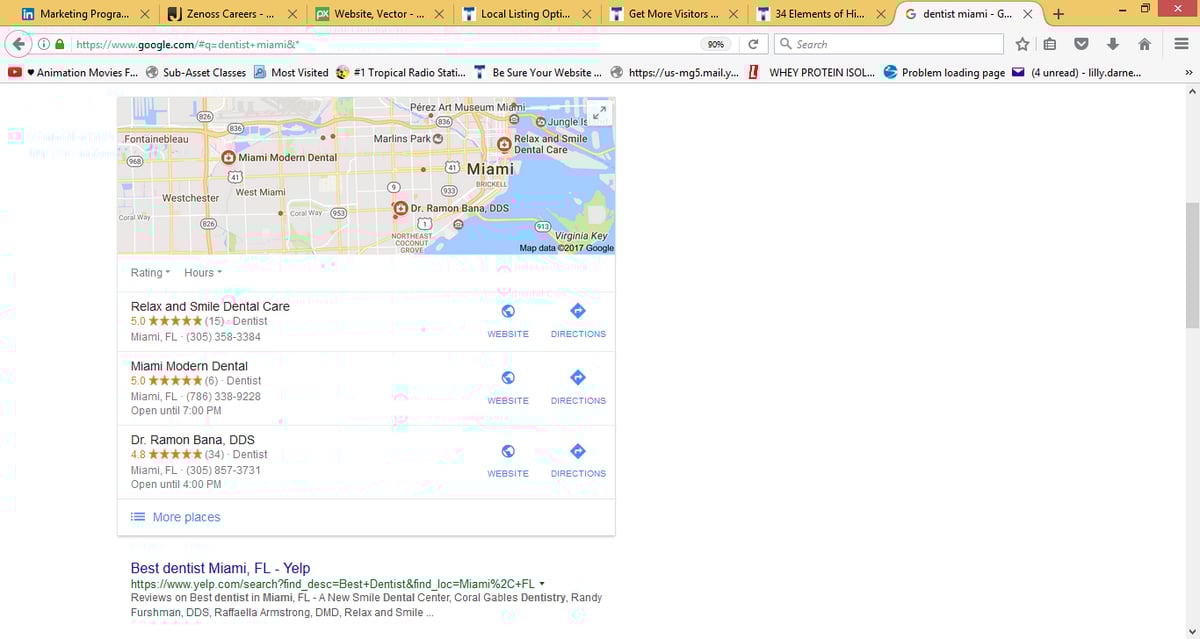Open the bookmarks list icon in toolbar

pyautogui.click(x=1050, y=44)
